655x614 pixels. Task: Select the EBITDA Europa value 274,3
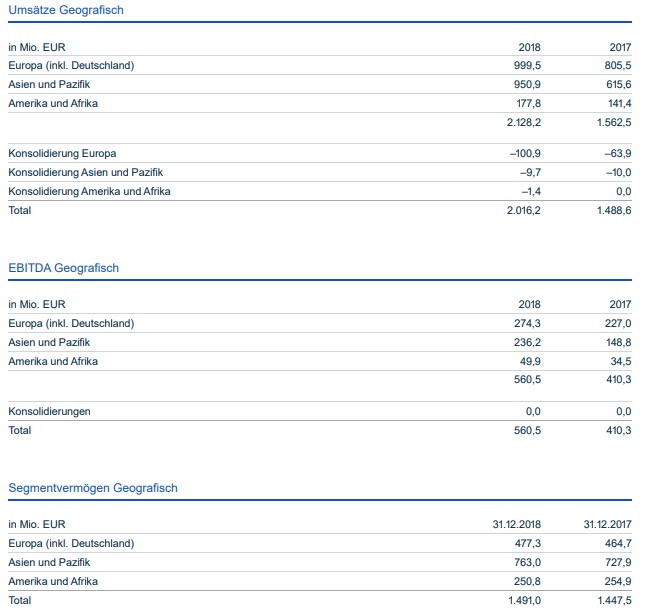tap(527, 323)
